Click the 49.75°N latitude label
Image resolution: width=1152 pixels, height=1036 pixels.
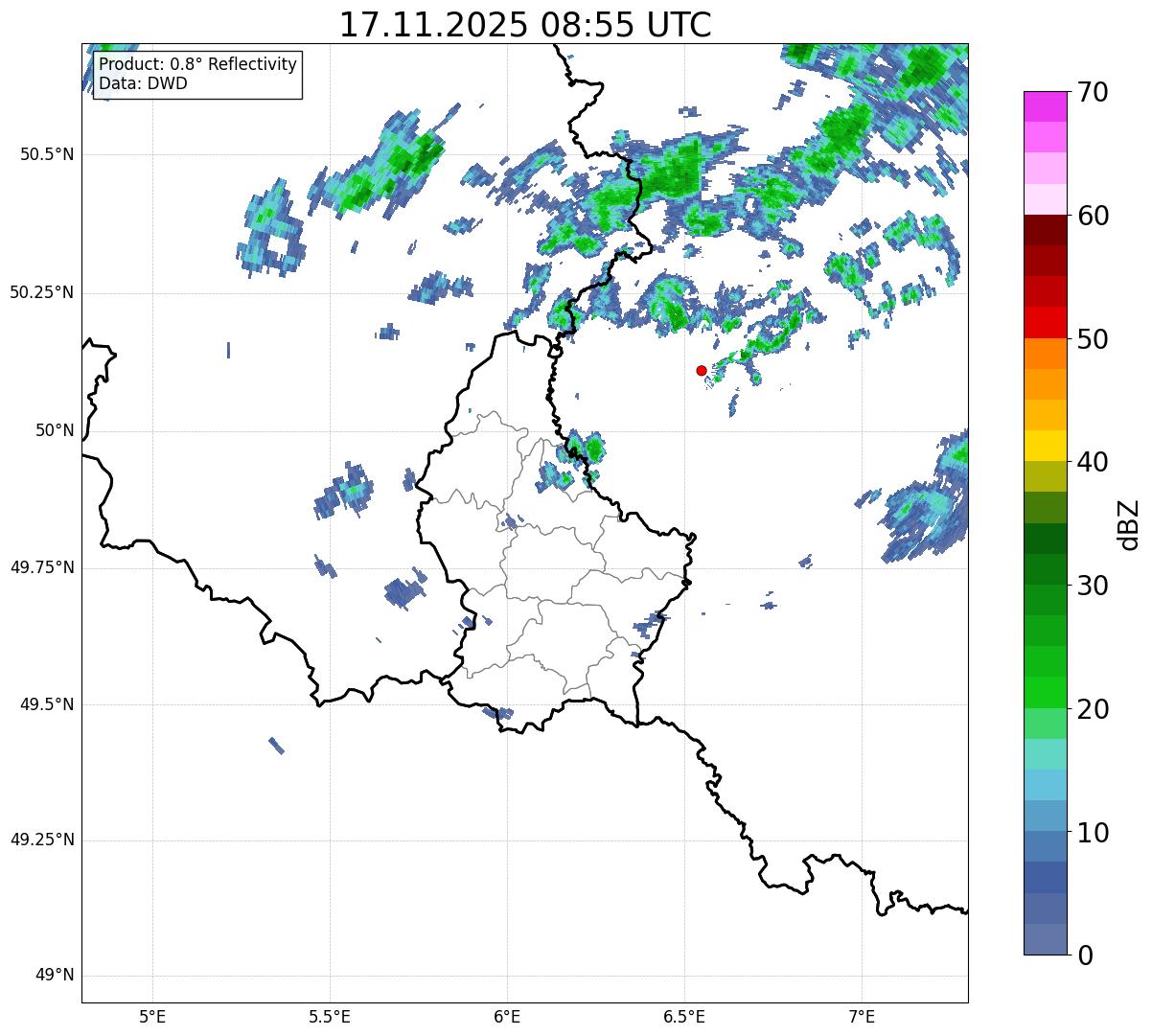(41, 567)
